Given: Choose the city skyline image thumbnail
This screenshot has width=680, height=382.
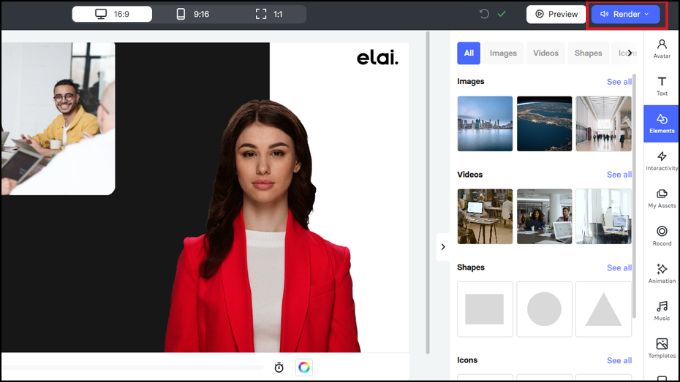Looking at the screenshot, I should 485,124.
